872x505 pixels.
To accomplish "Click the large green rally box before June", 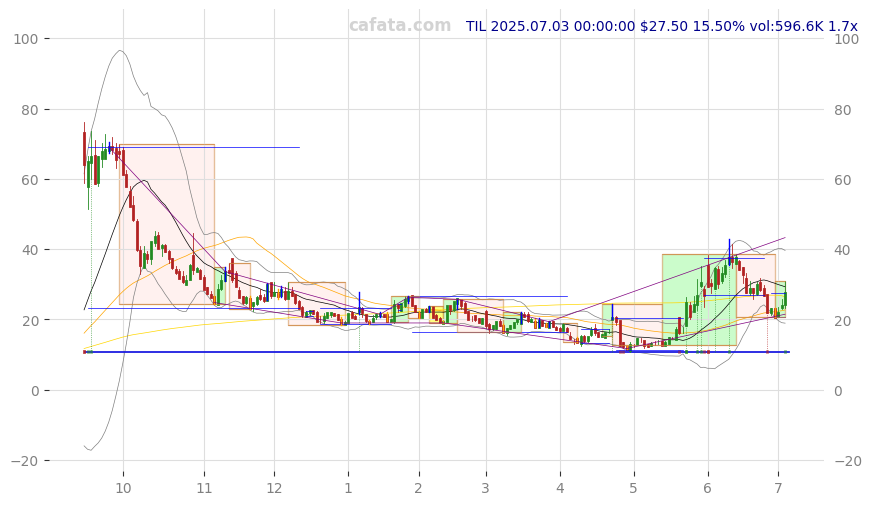I will 699,300.
